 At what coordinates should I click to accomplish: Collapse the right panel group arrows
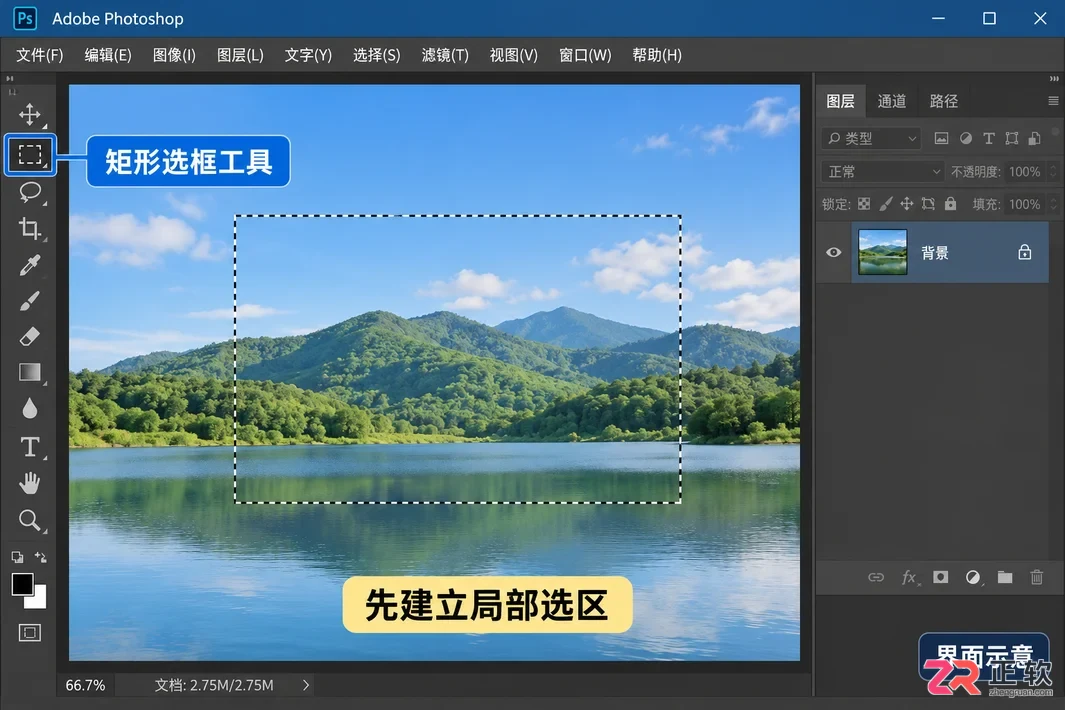click(x=1053, y=79)
